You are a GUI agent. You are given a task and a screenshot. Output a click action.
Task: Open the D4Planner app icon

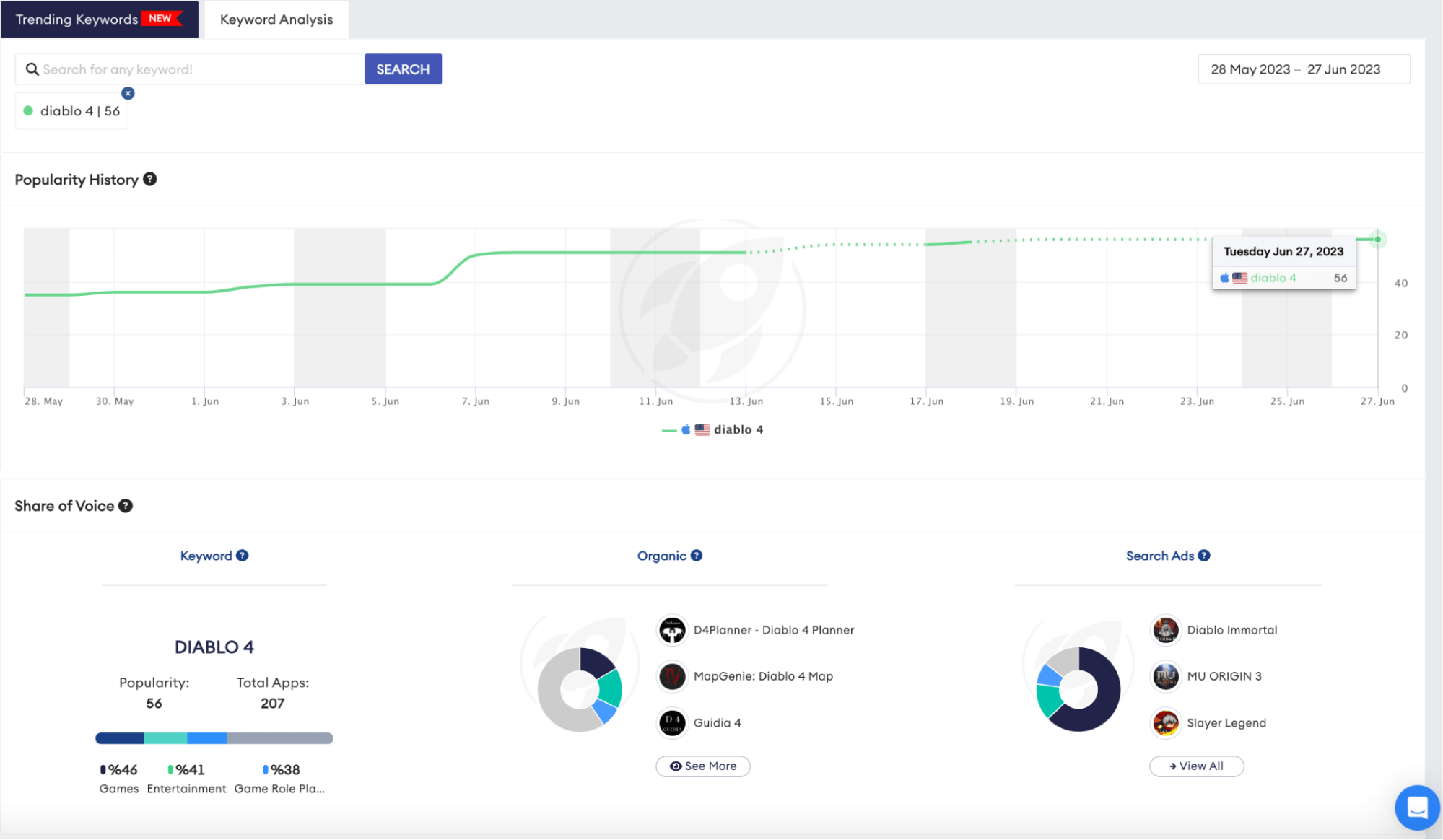672,630
